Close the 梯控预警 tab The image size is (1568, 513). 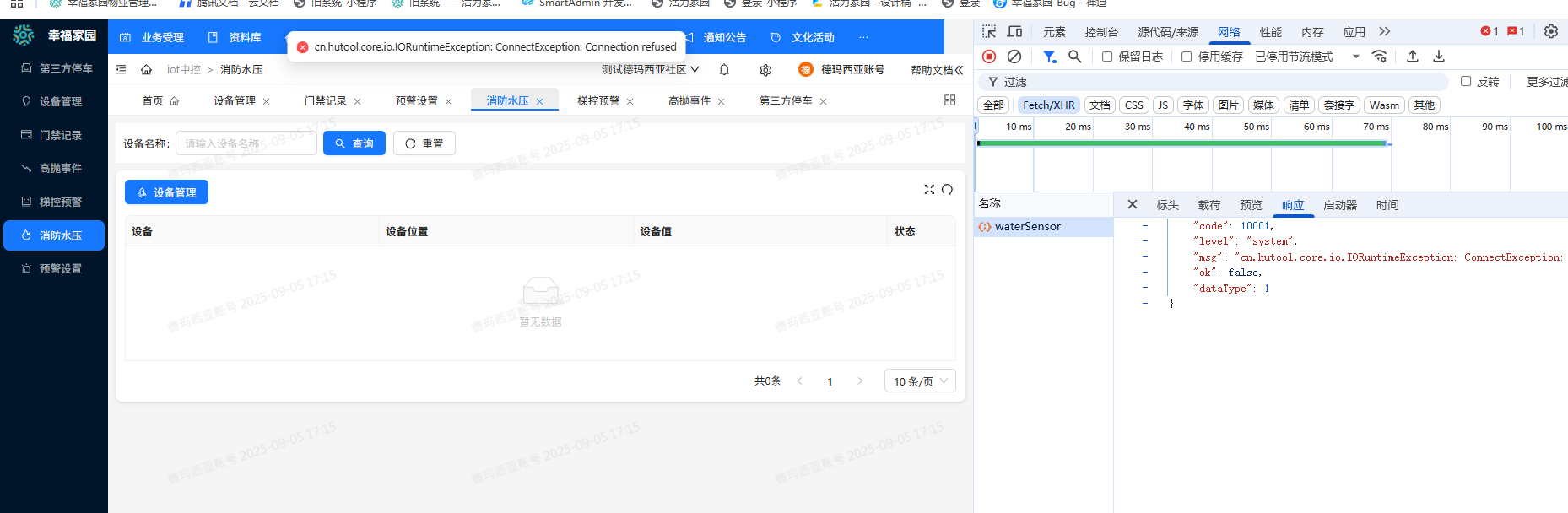pos(630,101)
